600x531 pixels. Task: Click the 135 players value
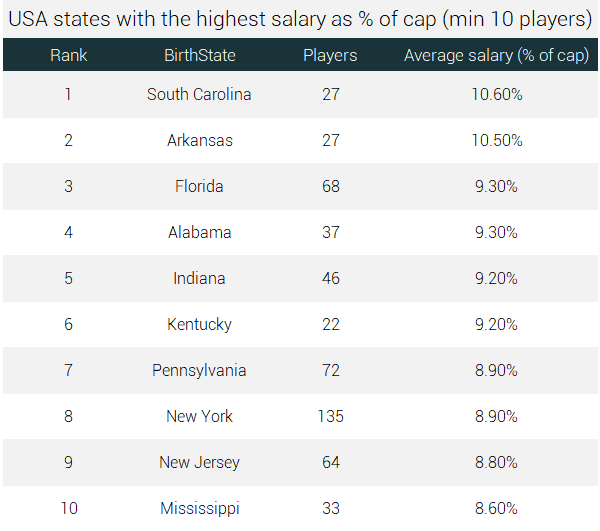[x=330, y=416]
